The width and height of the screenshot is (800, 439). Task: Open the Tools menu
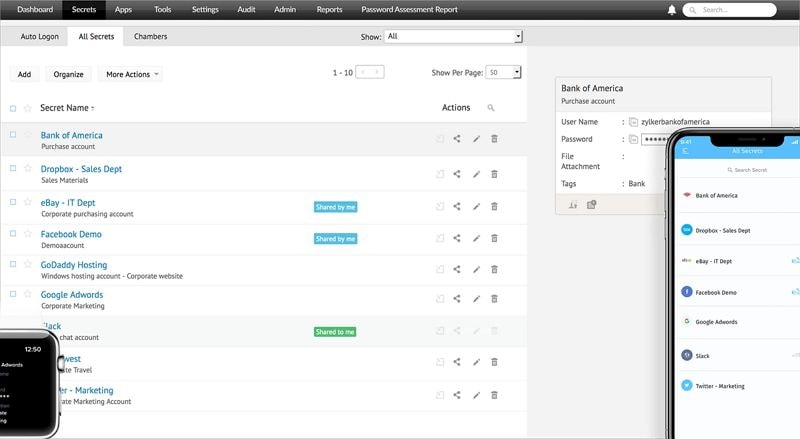click(x=163, y=9)
